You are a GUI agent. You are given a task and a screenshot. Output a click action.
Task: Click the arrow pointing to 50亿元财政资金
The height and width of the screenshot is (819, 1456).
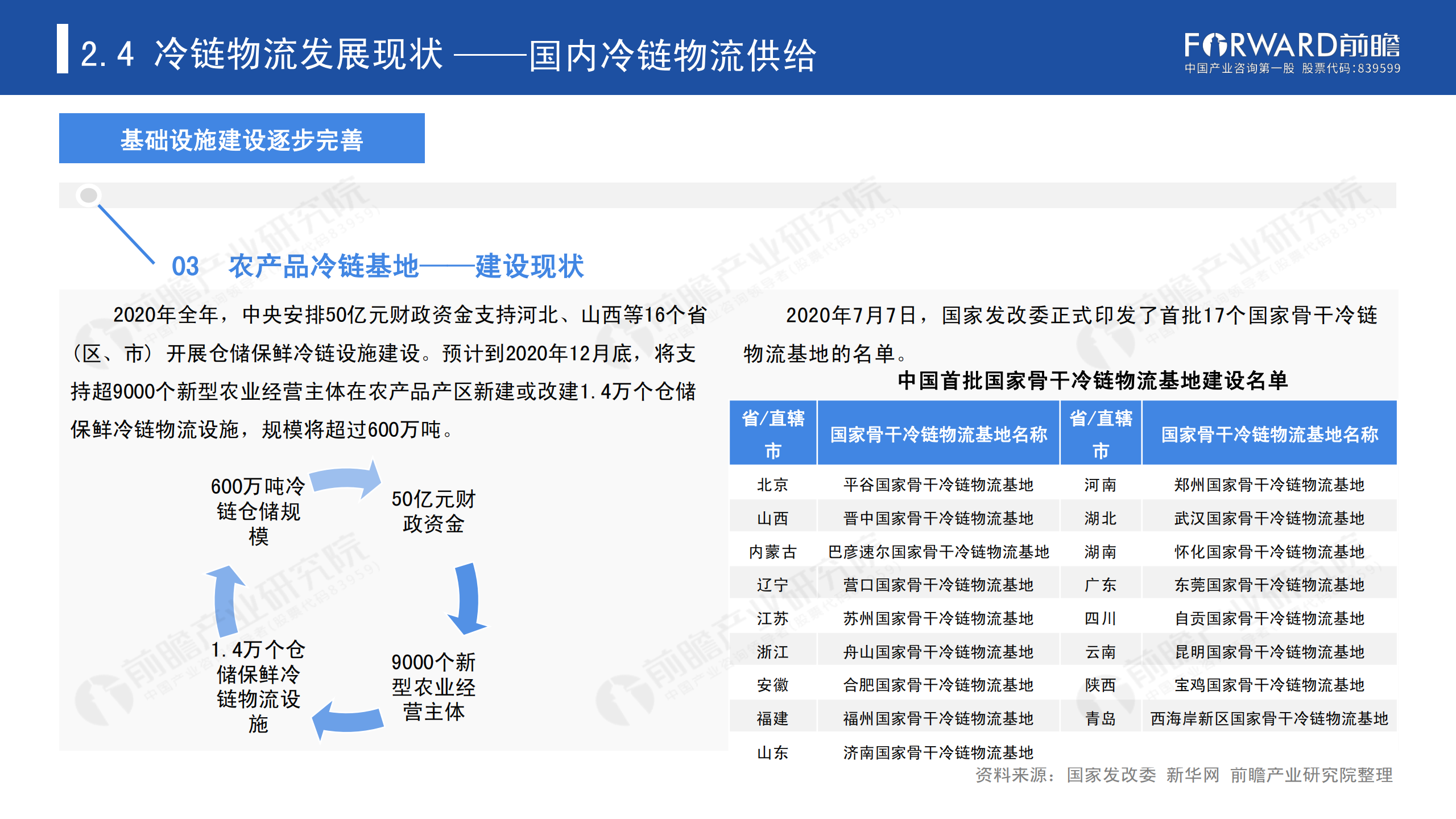345,479
